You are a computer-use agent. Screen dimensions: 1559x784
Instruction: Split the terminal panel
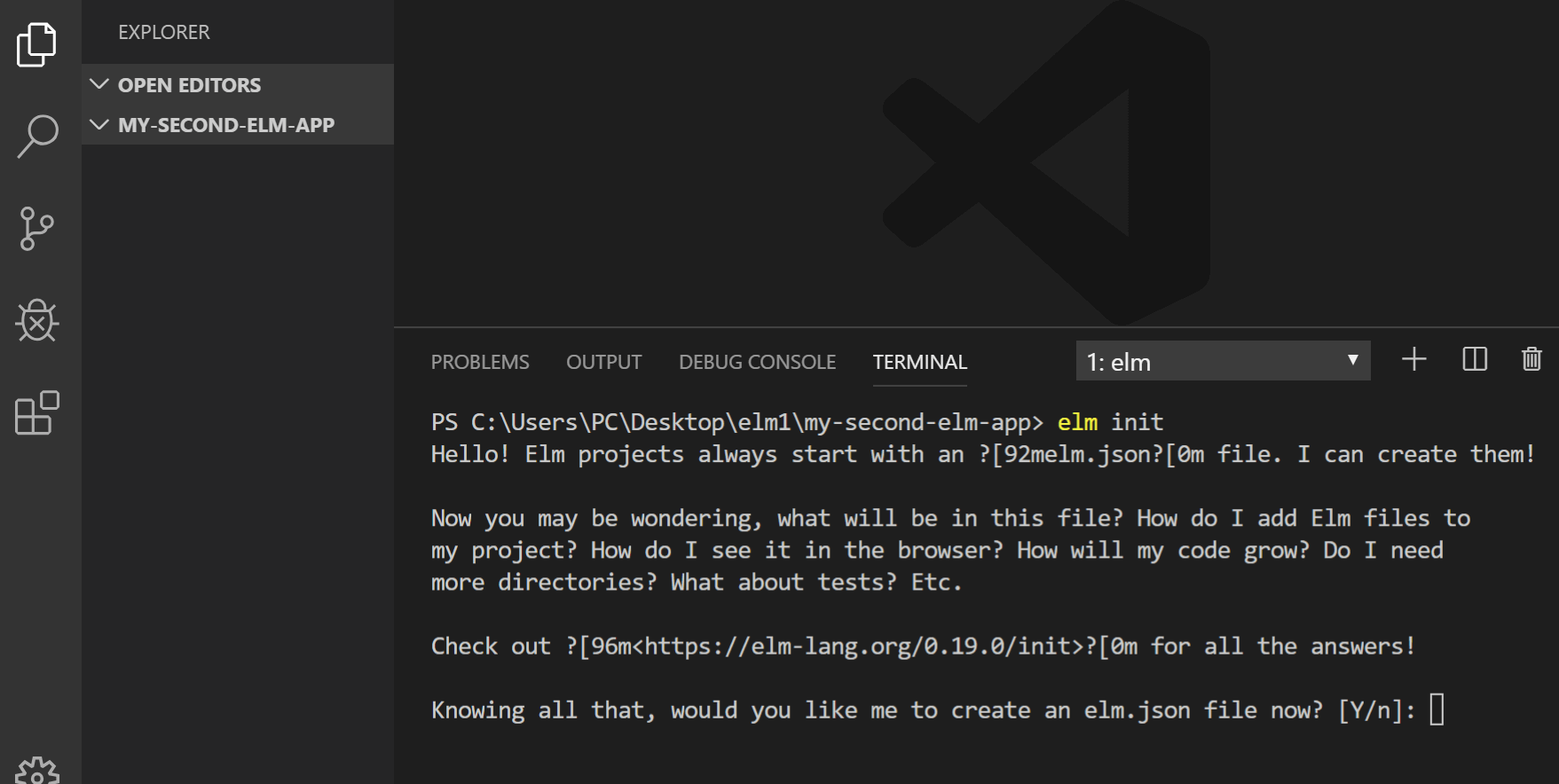coord(1475,359)
